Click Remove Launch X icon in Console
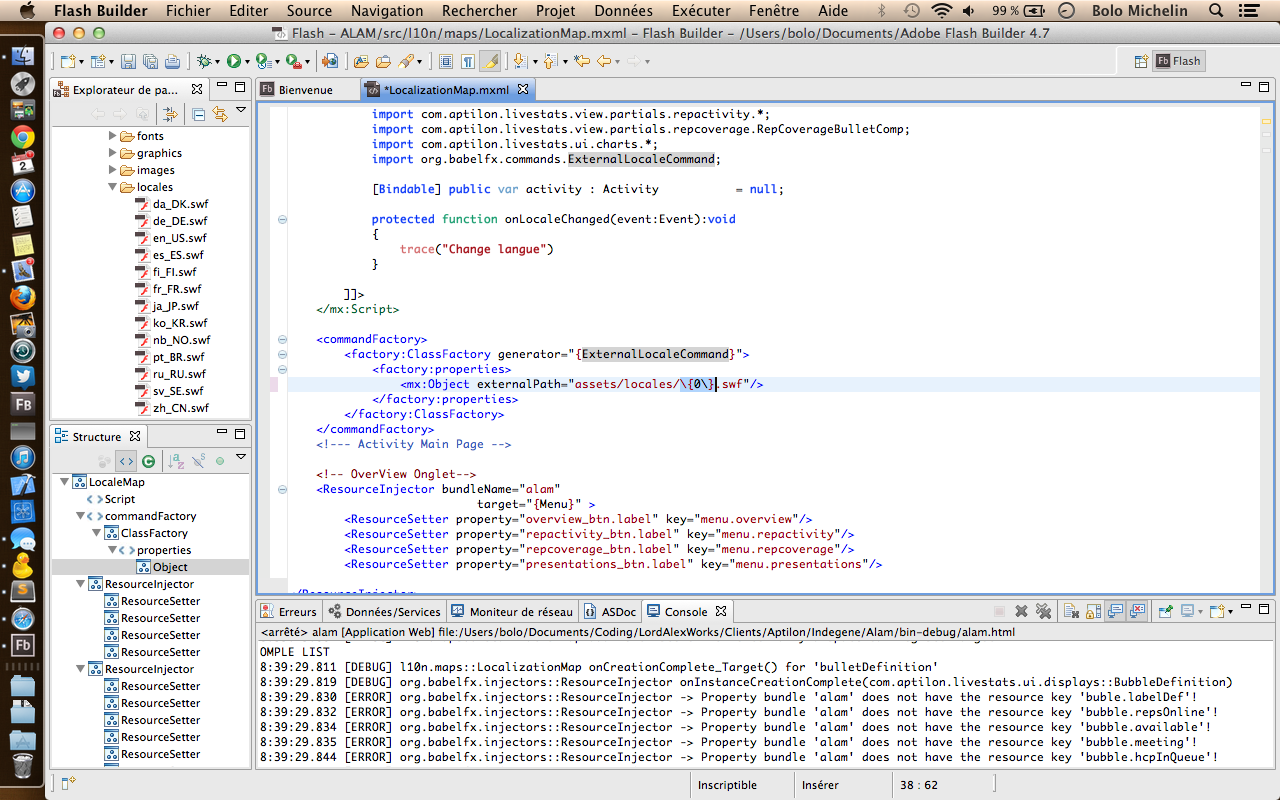The width and height of the screenshot is (1280, 800). (1021, 611)
